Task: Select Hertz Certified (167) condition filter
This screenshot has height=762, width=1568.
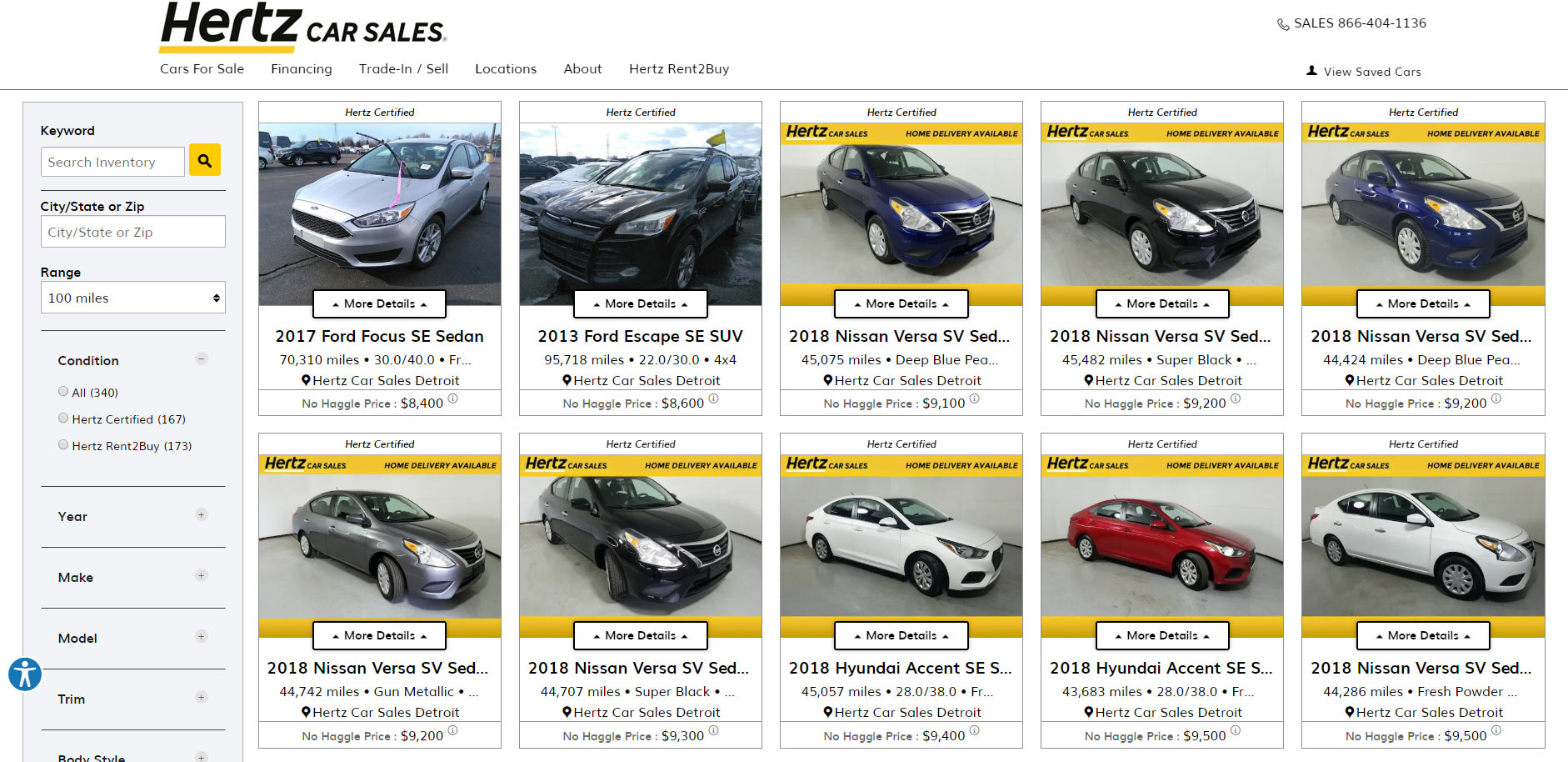Action: click(x=63, y=418)
